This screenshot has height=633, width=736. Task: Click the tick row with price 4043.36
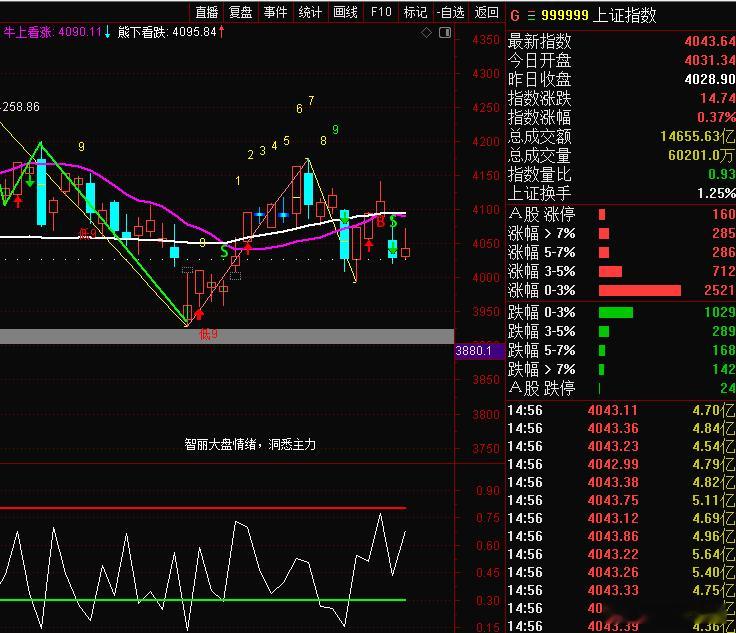(x=621, y=428)
